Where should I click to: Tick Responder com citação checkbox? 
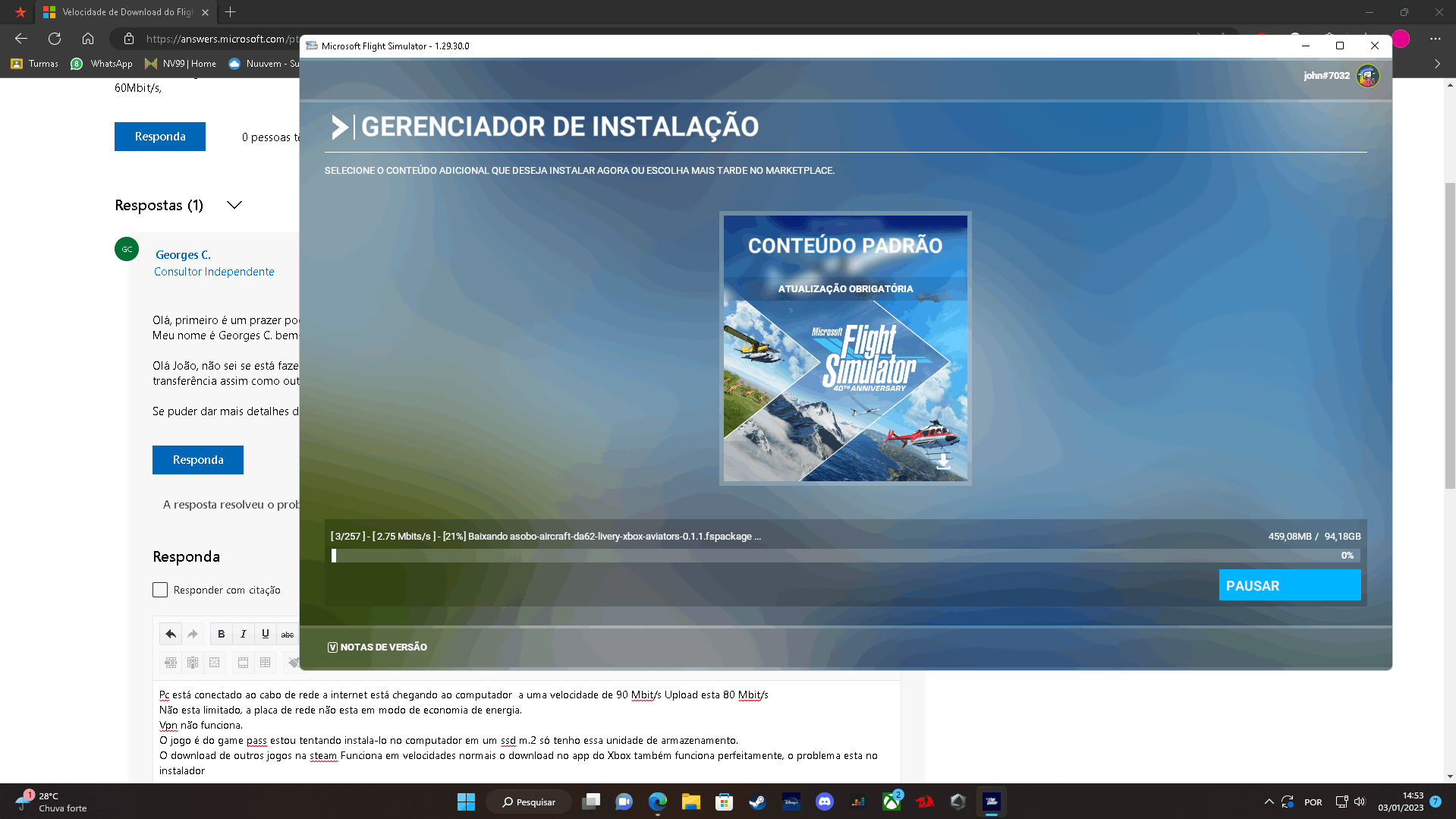coord(160,590)
